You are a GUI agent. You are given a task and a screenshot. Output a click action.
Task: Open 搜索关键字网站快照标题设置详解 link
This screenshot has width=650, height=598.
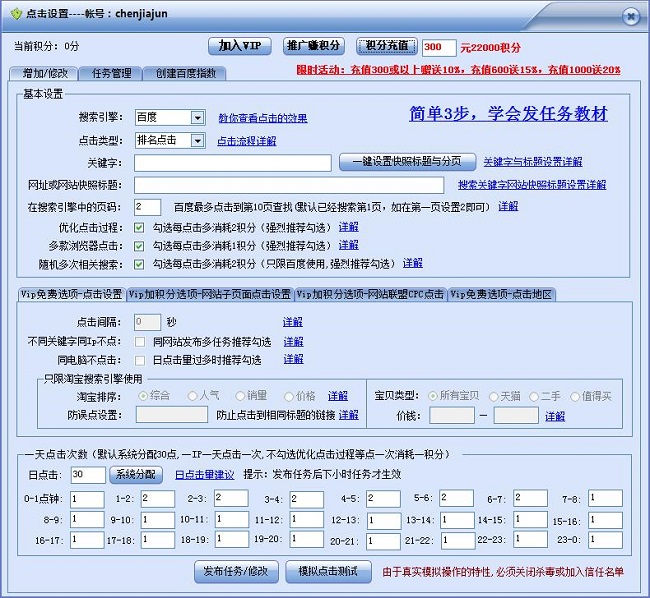(532, 185)
